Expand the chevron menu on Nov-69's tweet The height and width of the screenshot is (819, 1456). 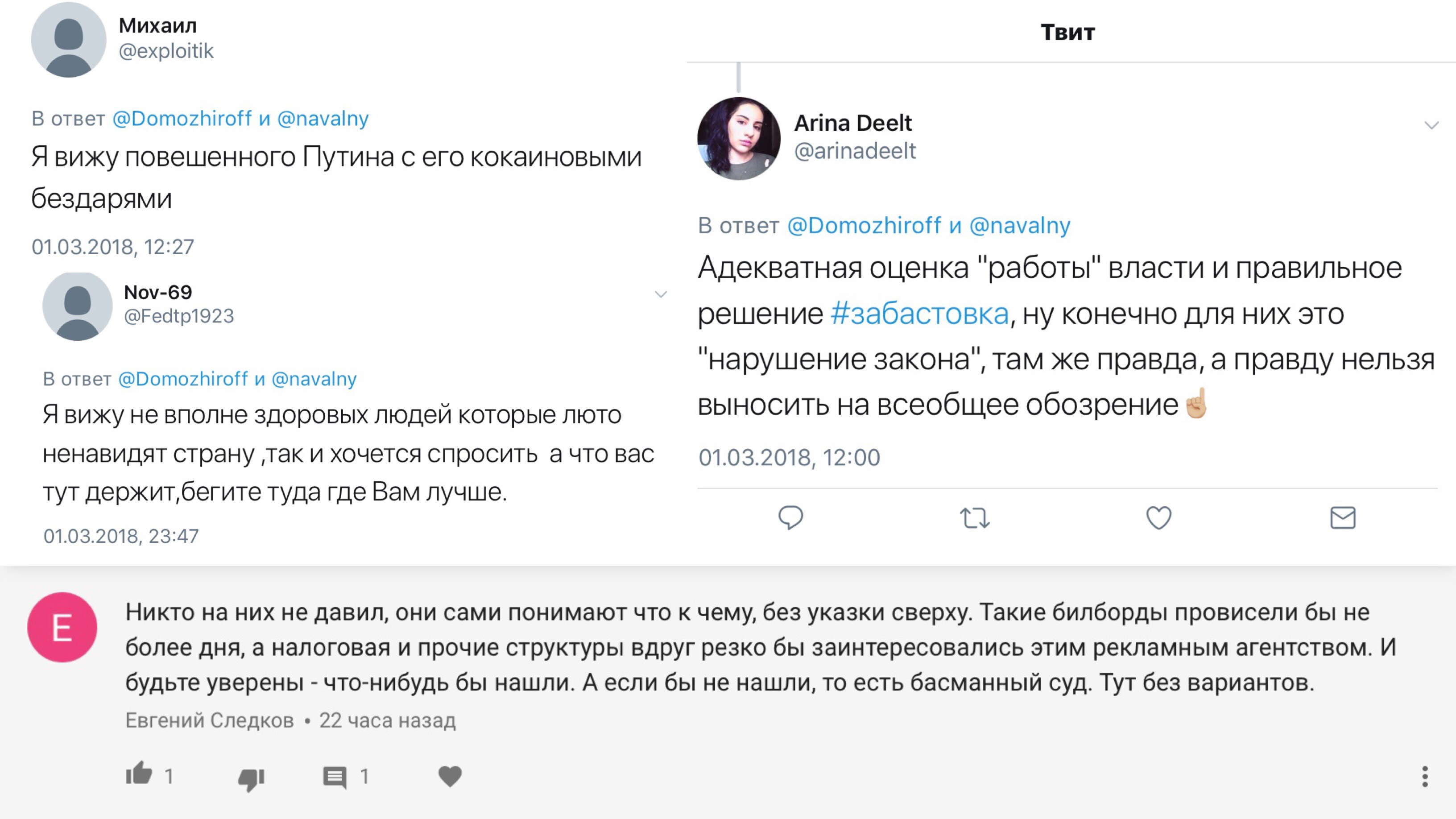(x=660, y=294)
